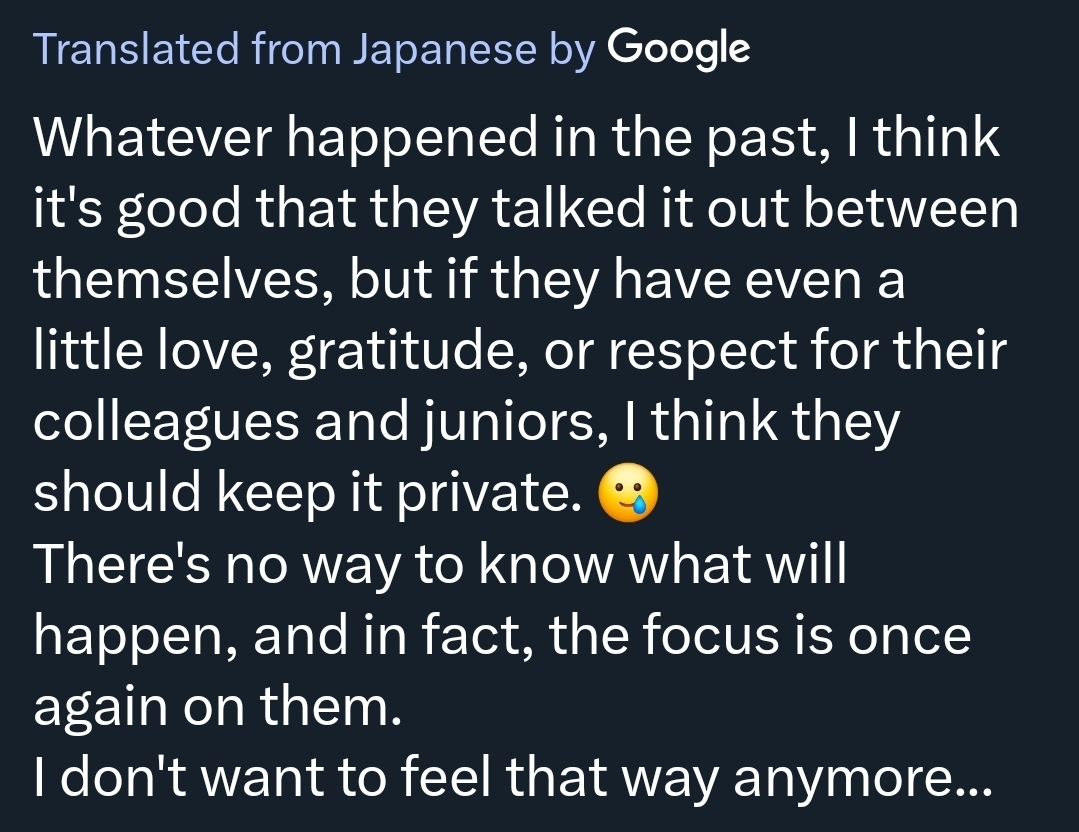The width and height of the screenshot is (1079, 832).
Task: Click the "Translated from Japanese by" label
Action: click(x=315, y=48)
